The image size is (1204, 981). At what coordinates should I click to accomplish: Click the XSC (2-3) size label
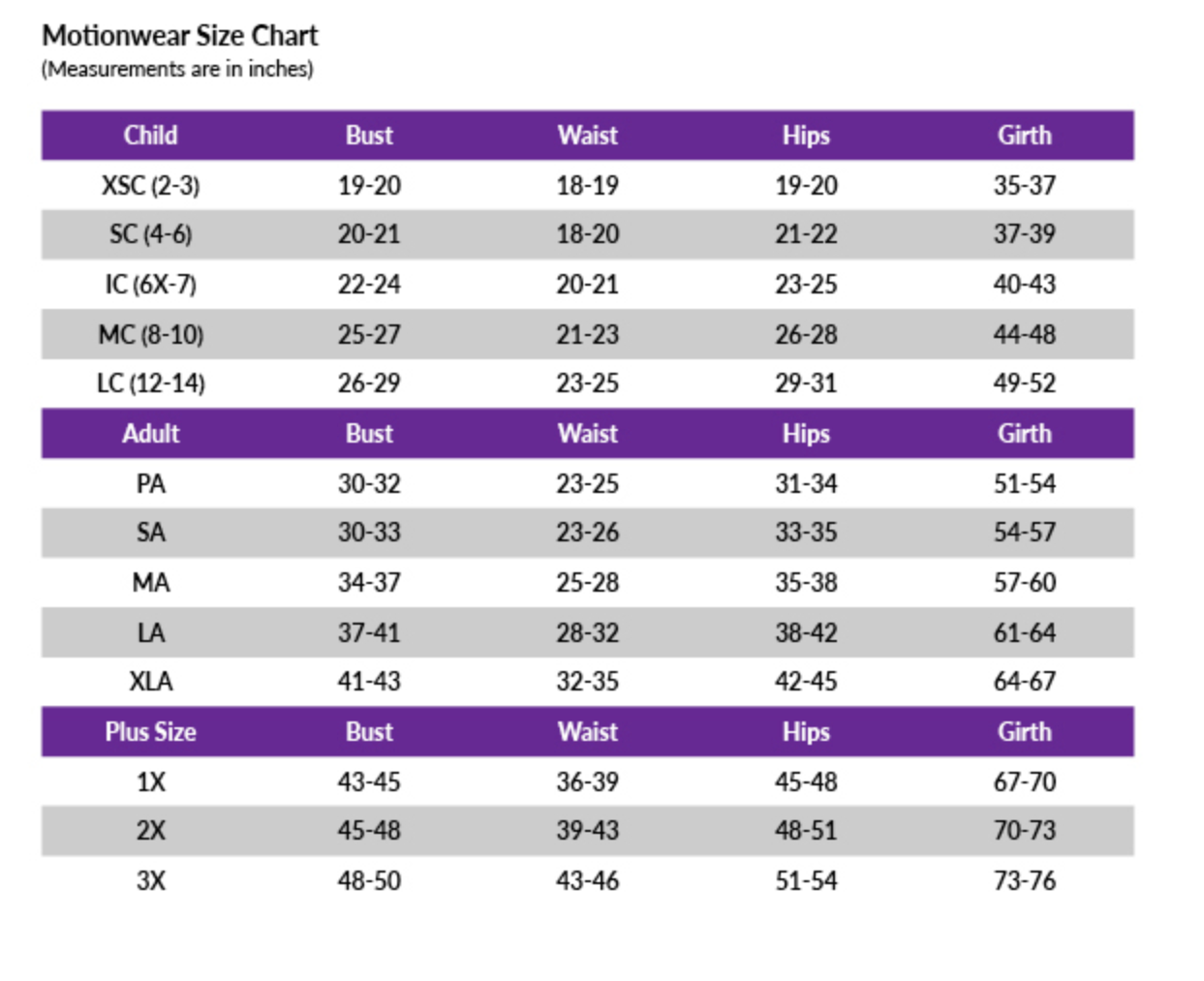tap(150, 185)
